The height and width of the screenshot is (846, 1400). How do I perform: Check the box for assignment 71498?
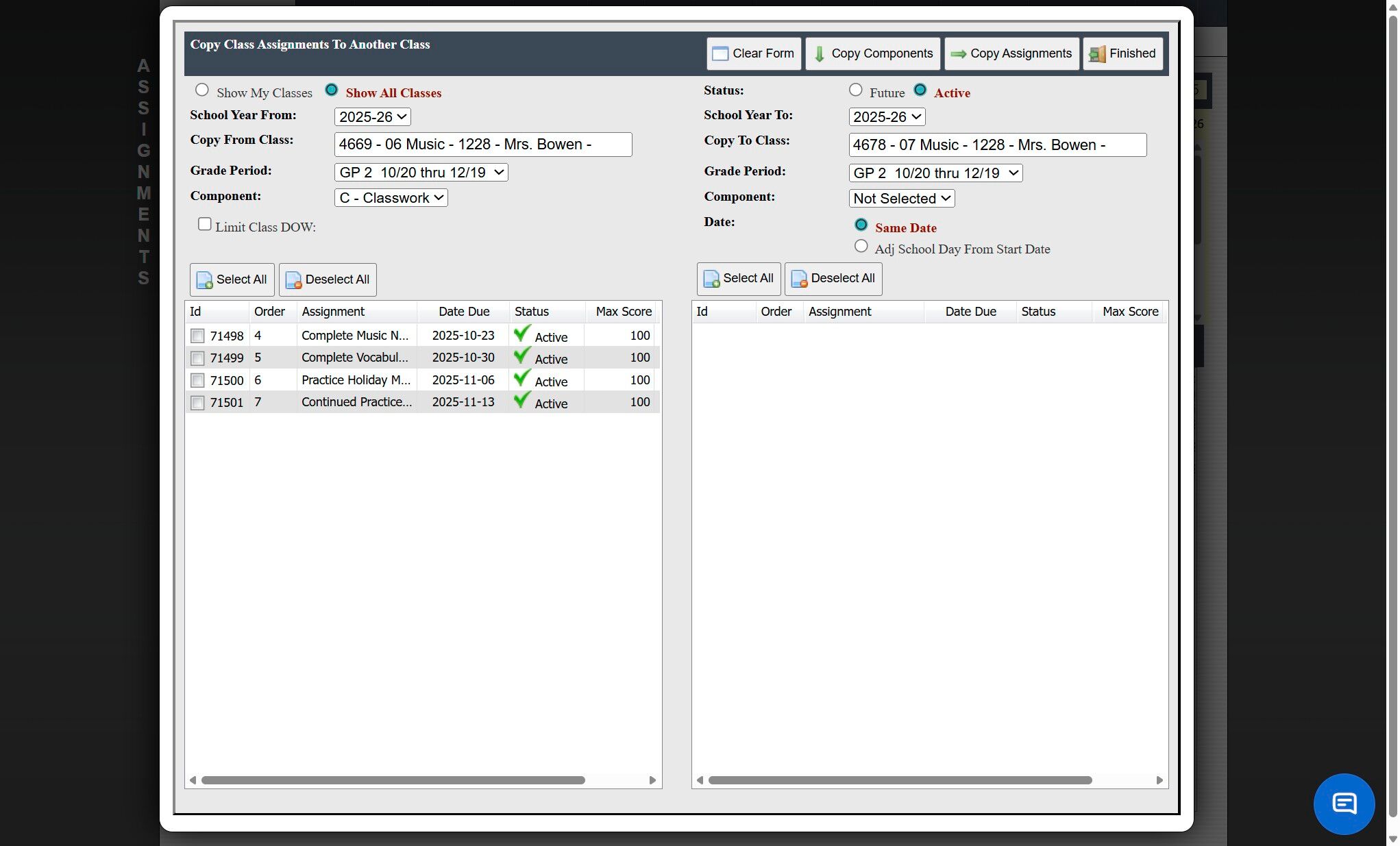tap(197, 336)
